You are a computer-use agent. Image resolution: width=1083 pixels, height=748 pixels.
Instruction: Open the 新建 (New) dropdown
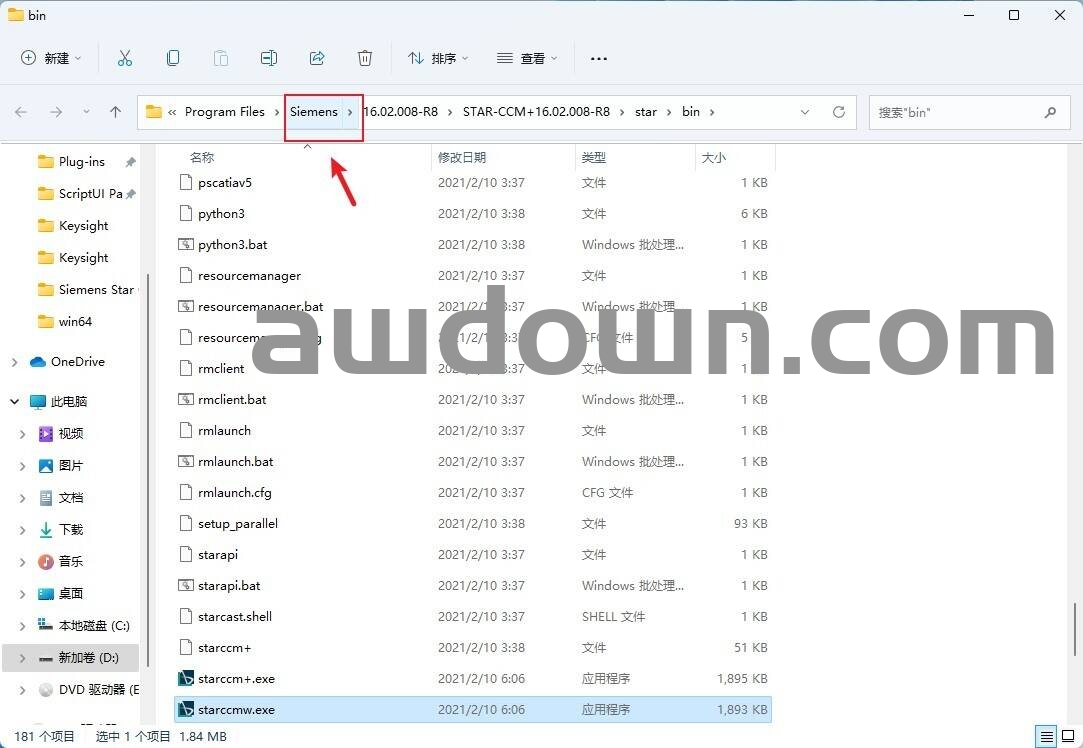tap(52, 58)
